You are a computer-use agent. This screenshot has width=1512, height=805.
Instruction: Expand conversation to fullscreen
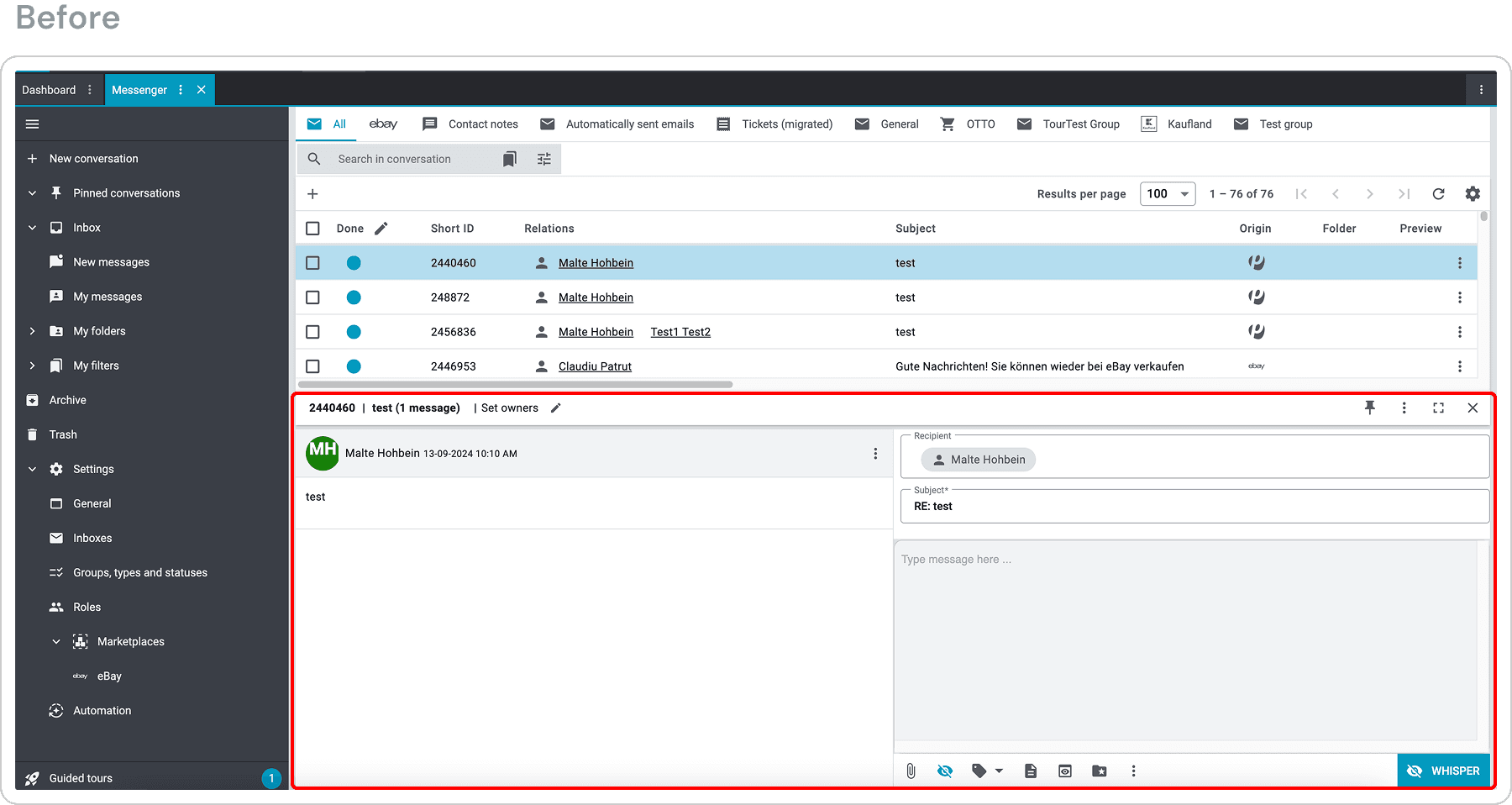point(1438,408)
